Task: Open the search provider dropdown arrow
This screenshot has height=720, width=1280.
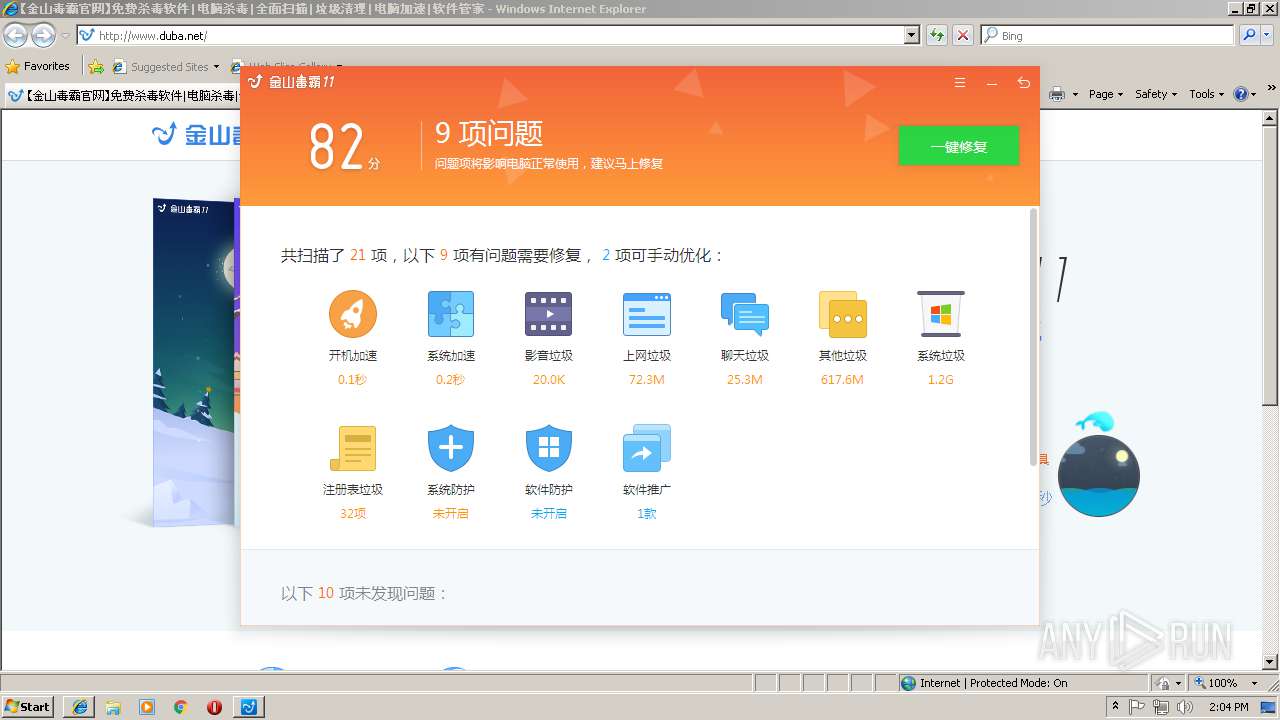Action: [1269, 35]
